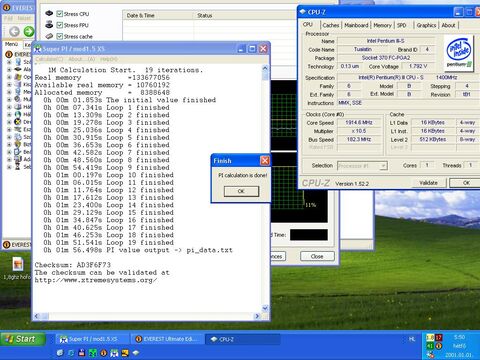Screen dimensions: 480x360
Task: Launch Super PI from quick launch bar
Action: (114, 353)
